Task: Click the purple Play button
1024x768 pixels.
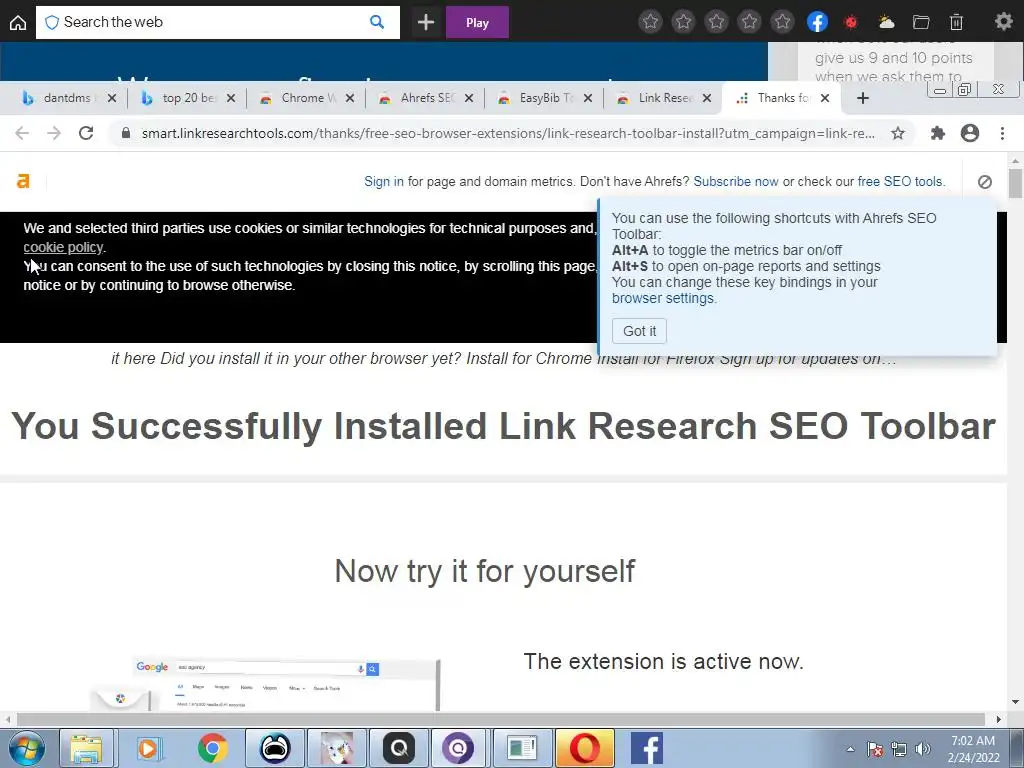Action: pyautogui.click(x=477, y=23)
